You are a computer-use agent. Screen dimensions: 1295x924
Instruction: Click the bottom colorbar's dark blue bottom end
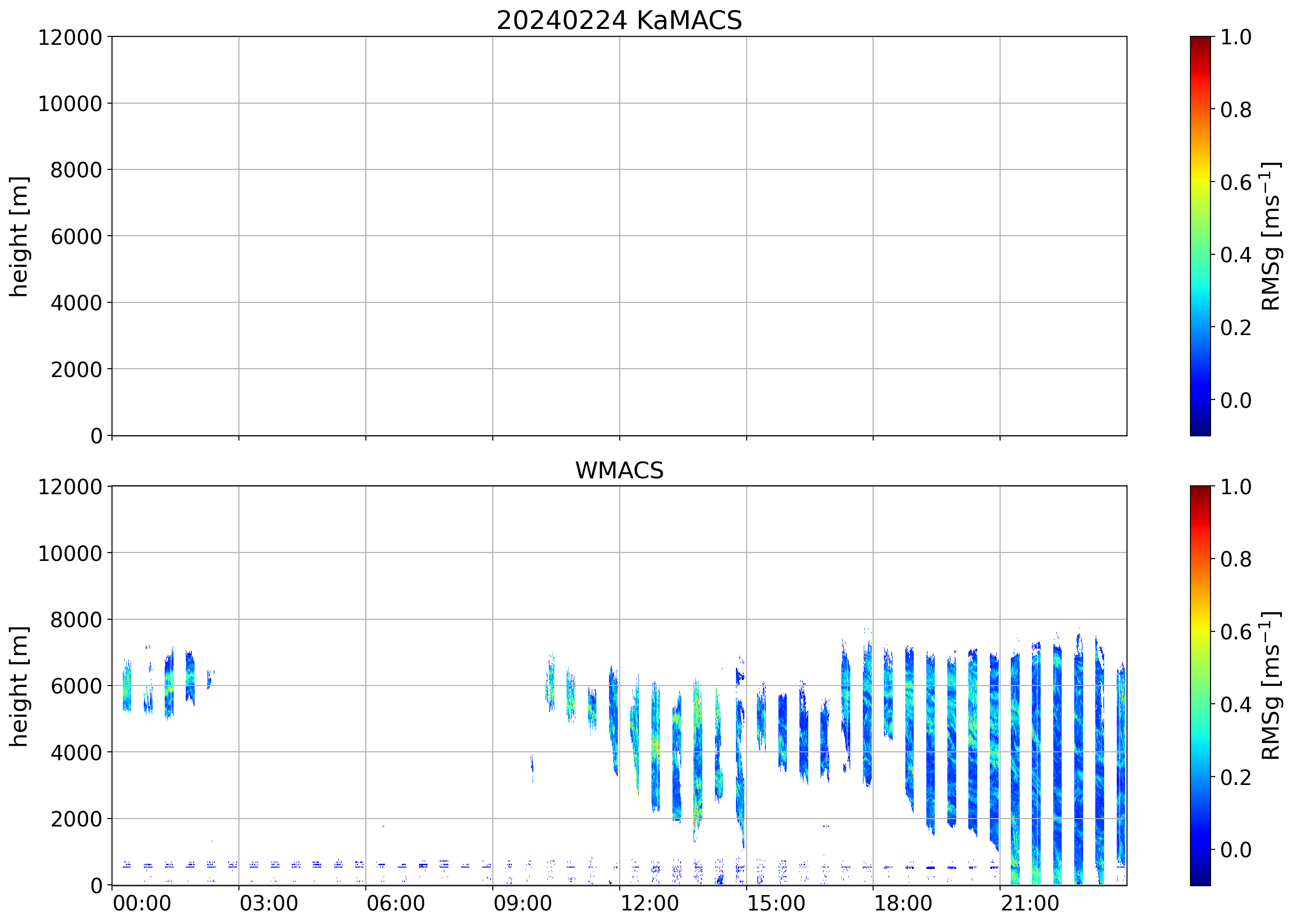pyautogui.click(x=1200, y=881)
